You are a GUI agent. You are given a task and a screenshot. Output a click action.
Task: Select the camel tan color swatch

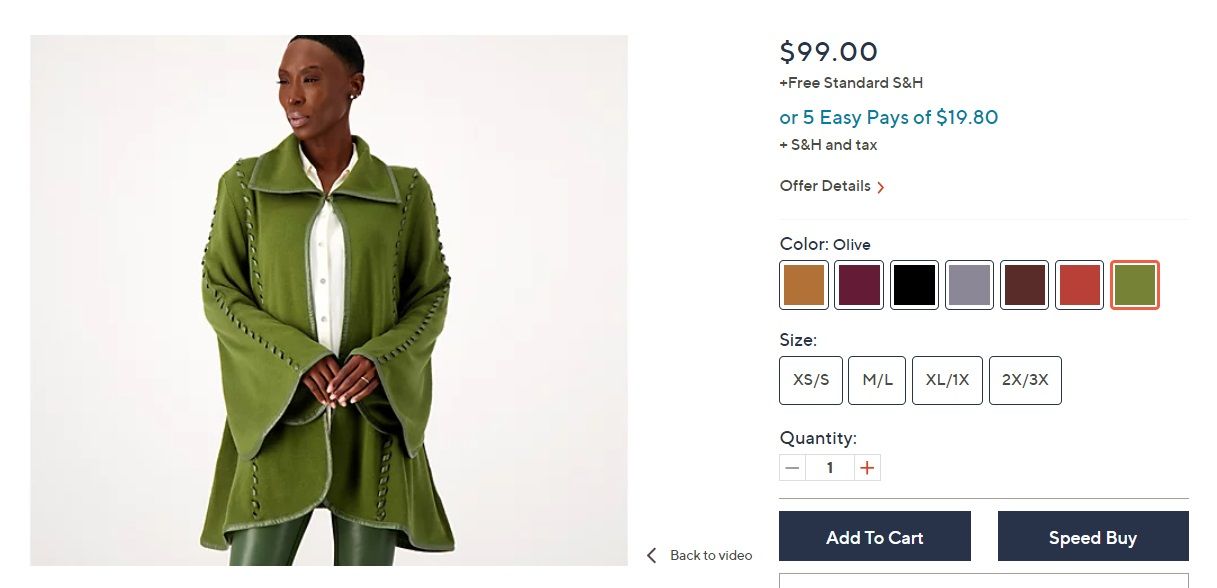click(x=804, y=285)
